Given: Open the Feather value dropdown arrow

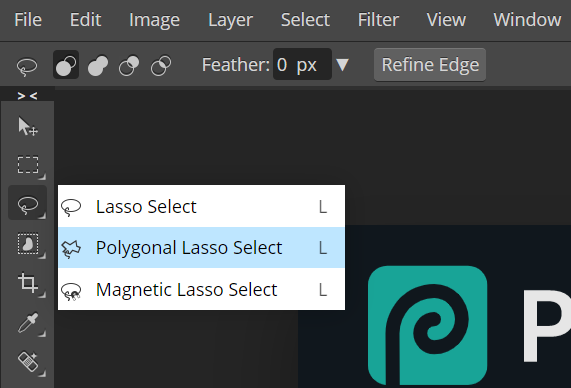Looking at the screenshot, I should 342,65.
